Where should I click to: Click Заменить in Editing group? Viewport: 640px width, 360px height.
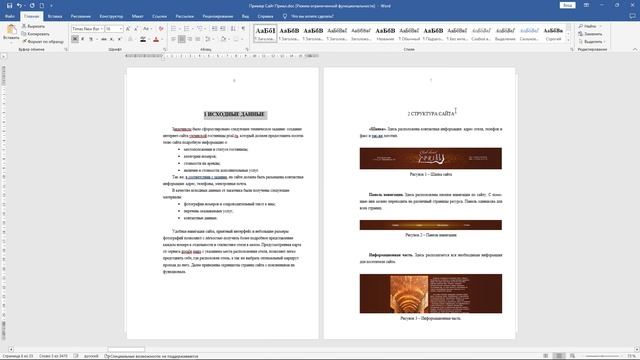coord(590,34)
